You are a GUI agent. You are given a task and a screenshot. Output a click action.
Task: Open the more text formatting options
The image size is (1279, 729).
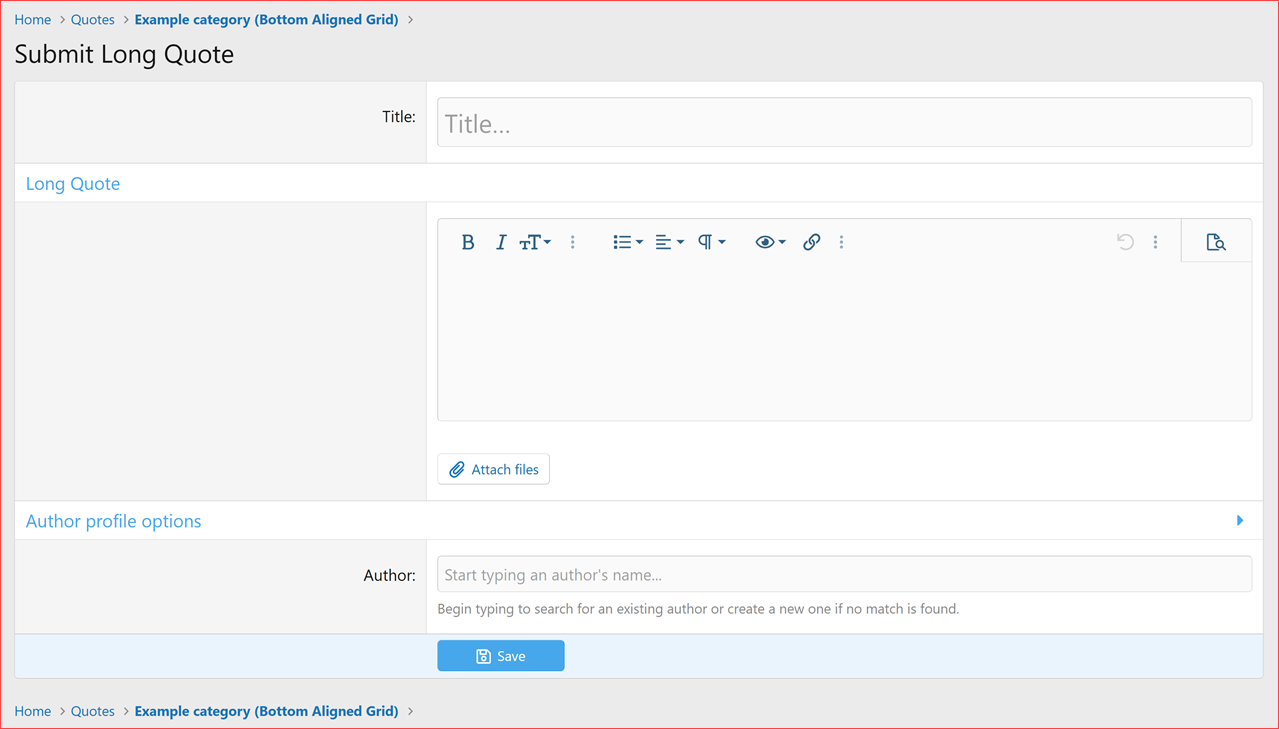pyautogui.click(x=572, y=241)
